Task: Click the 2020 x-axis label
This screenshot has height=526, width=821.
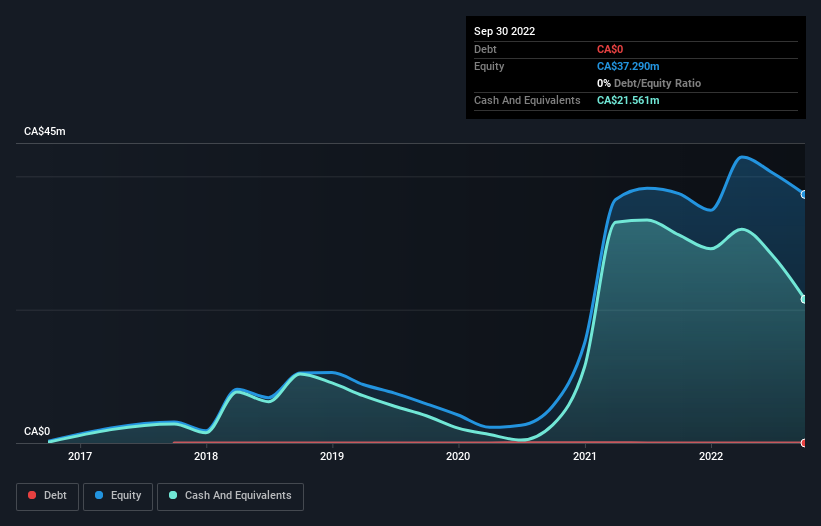Action: pos(458,456)
